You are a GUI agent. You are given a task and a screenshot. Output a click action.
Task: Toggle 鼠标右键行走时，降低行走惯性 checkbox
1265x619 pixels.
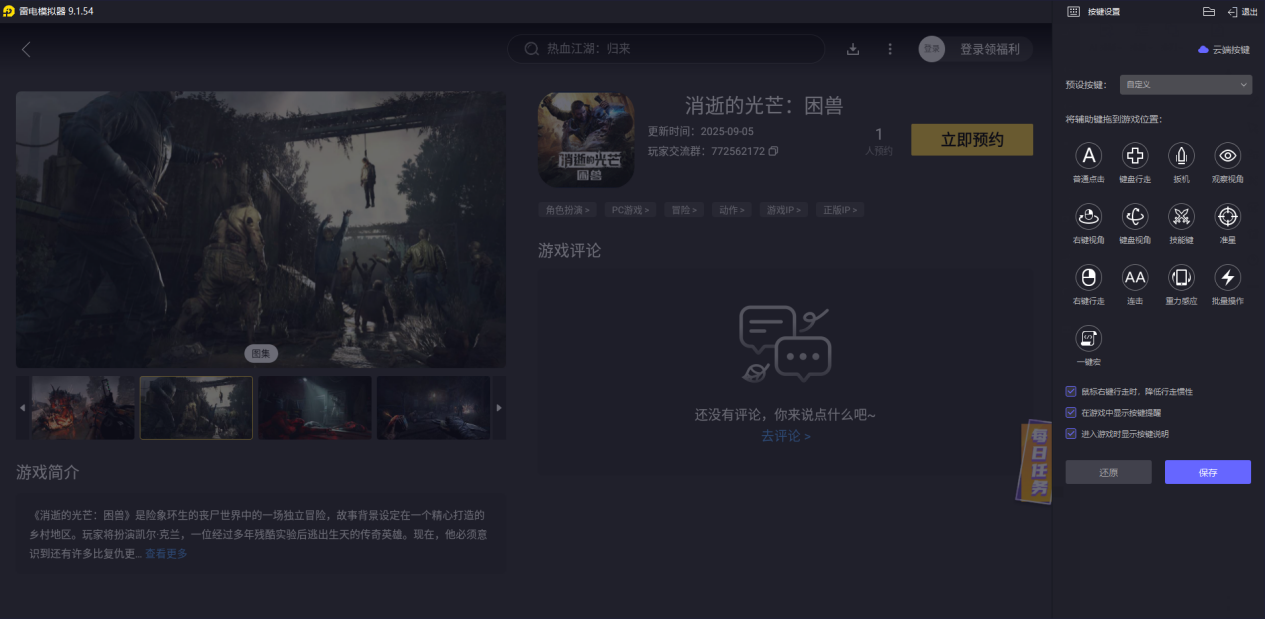(x=1071, y=392)
